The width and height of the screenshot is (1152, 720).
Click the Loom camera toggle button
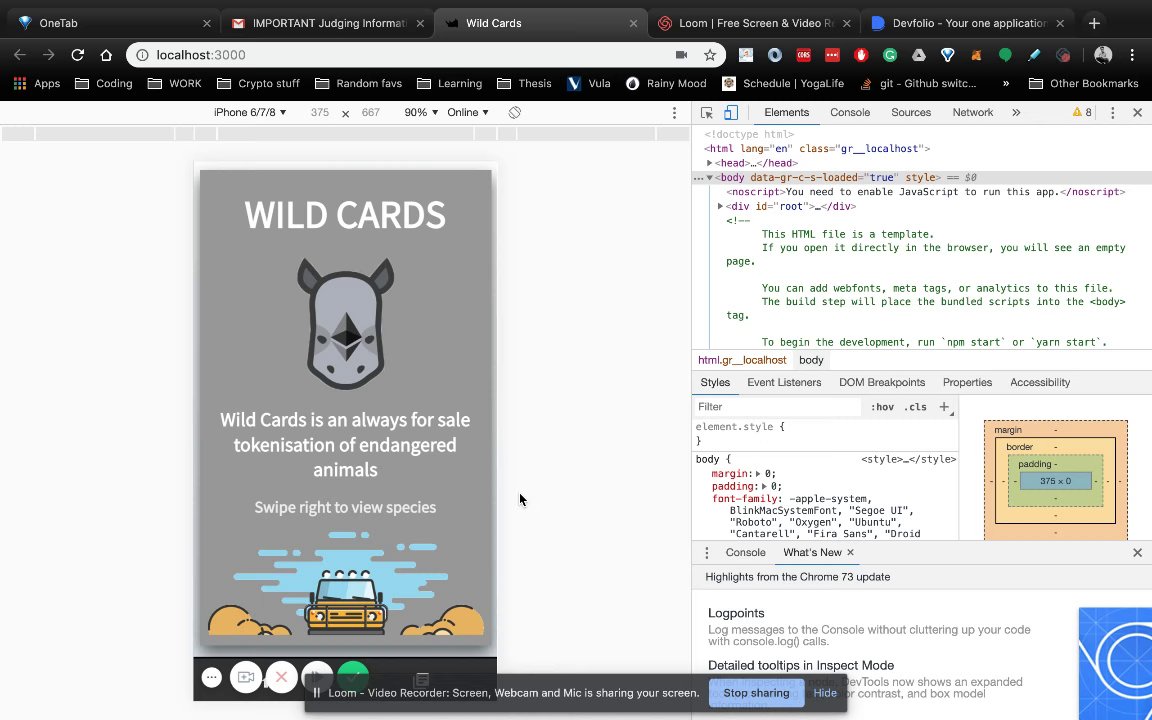[245, 677]
